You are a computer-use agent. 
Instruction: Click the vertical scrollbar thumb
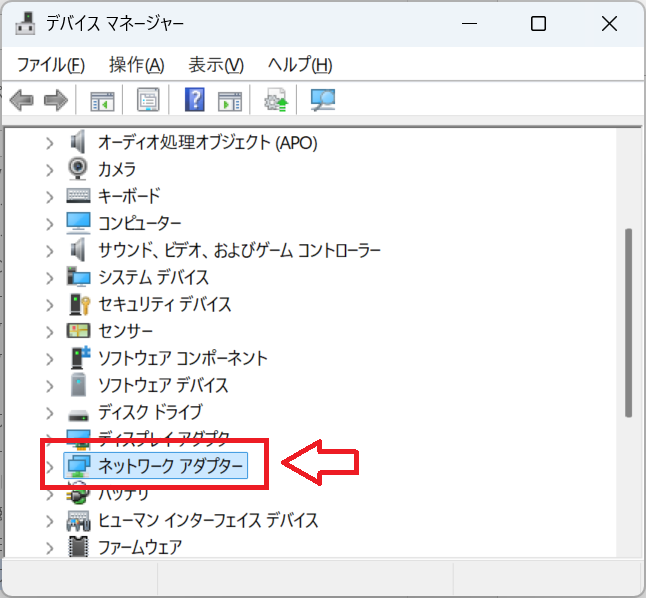click(x=628, y=323)
